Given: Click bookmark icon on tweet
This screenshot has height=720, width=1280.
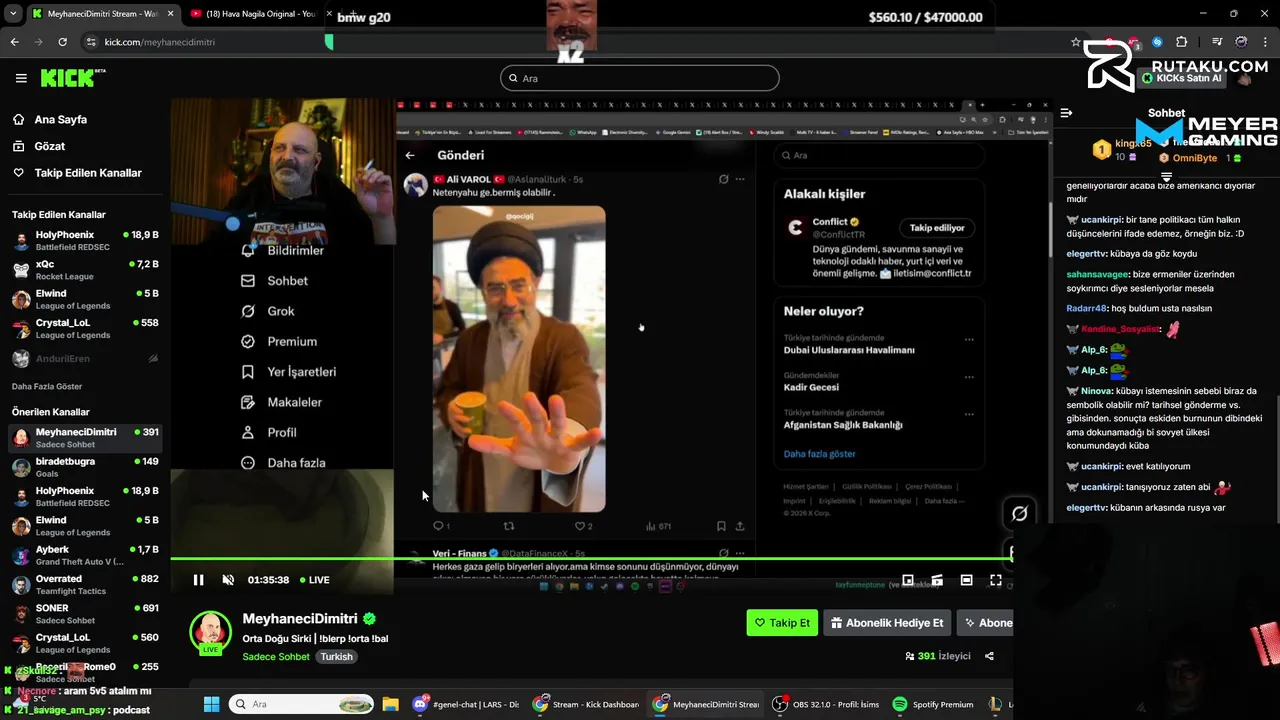Looking at the screenshot, I should click(721, 526).
